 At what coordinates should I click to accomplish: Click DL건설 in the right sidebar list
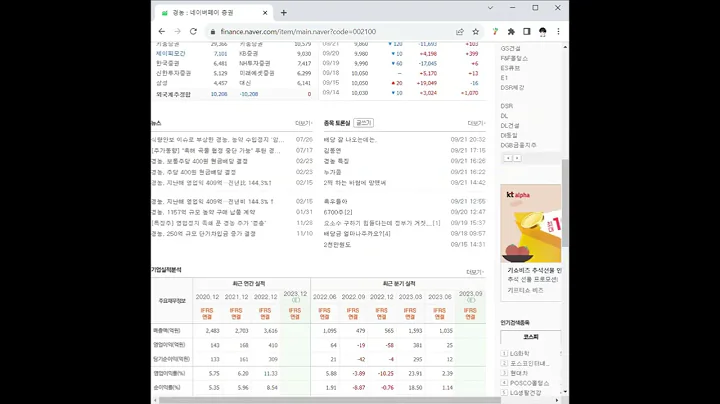click(x=510, y=125)
